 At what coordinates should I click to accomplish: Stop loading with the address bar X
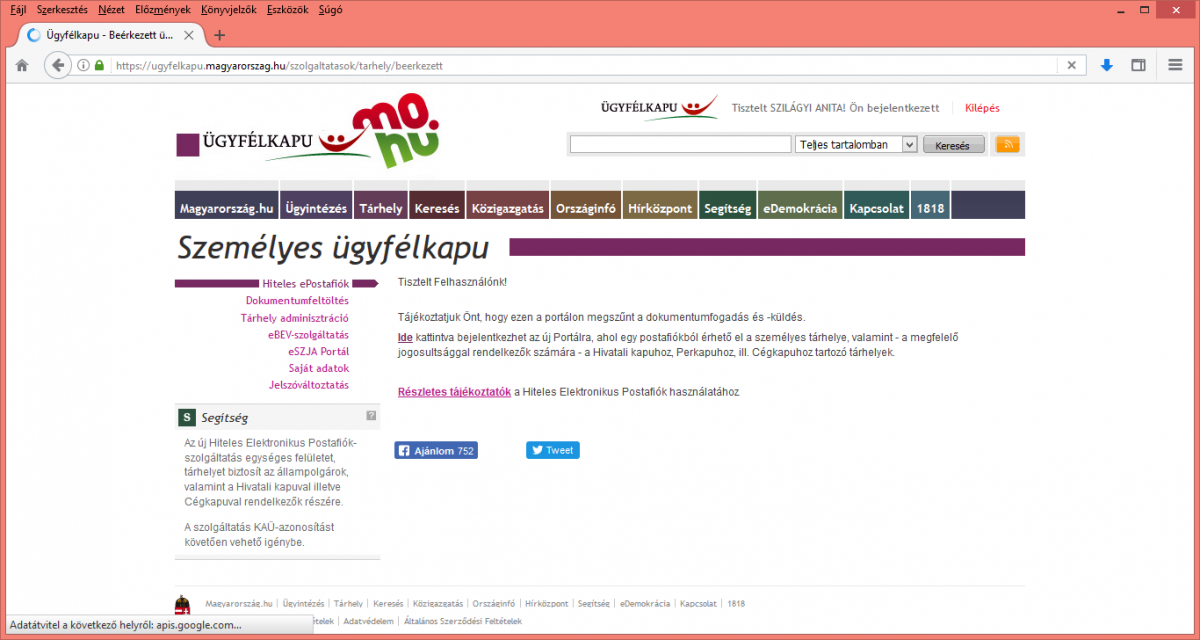click(x=1071, y=65)
